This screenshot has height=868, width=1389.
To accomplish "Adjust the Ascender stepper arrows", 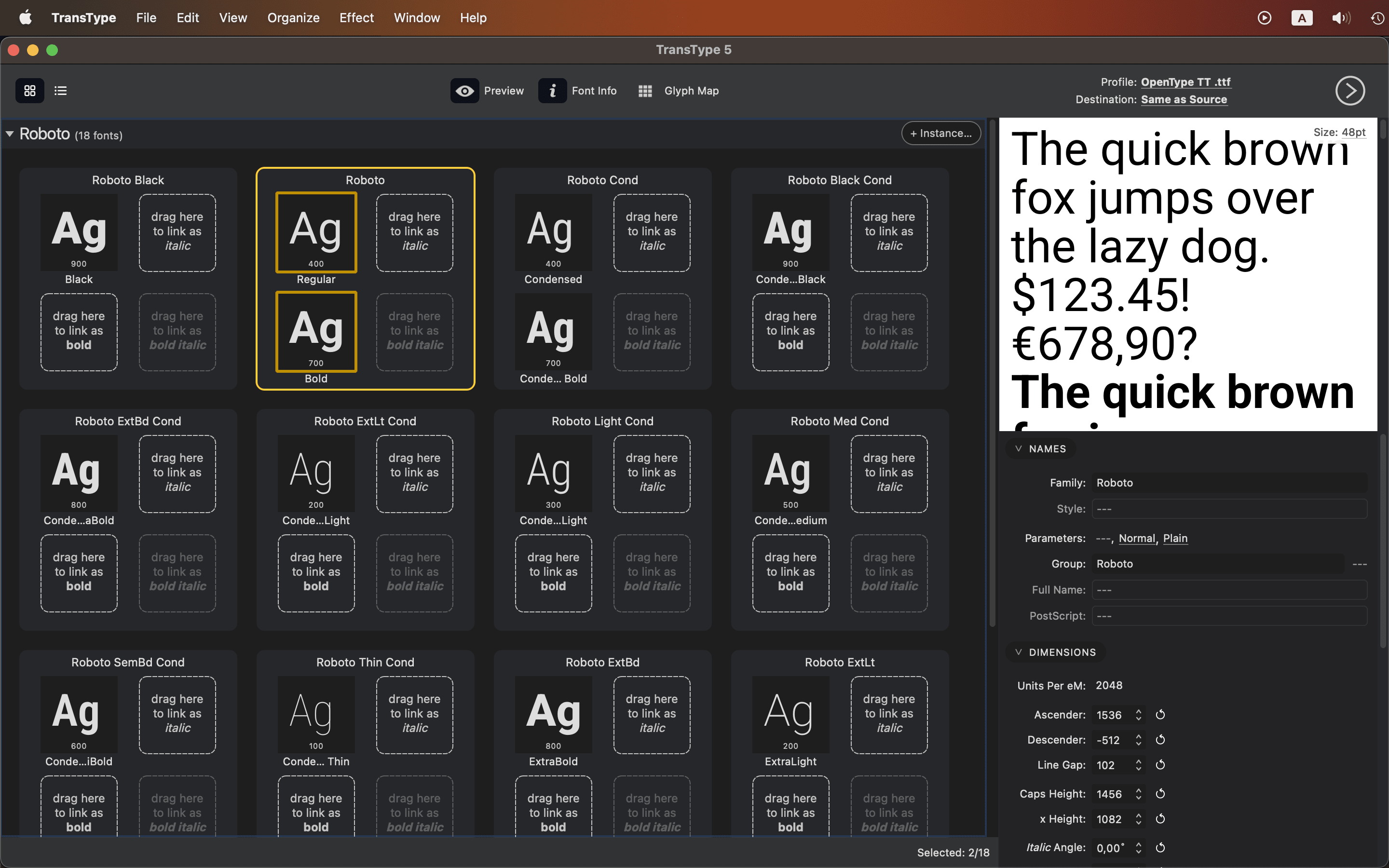I will point(1139,715).
